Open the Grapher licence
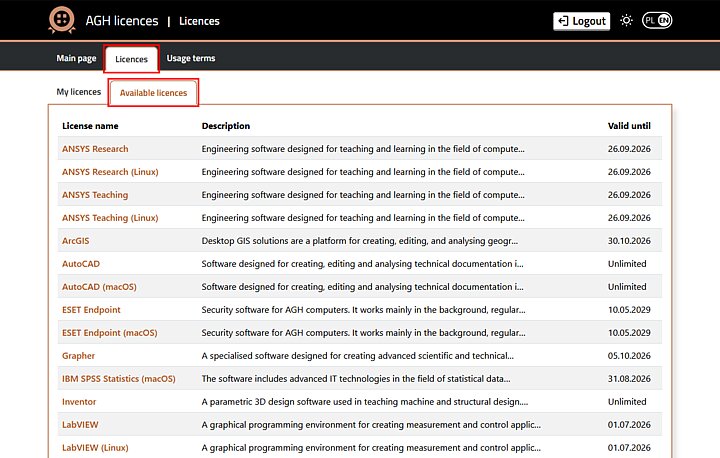The height and width of the screenshot is (458, 720). (x=79, y=356)
